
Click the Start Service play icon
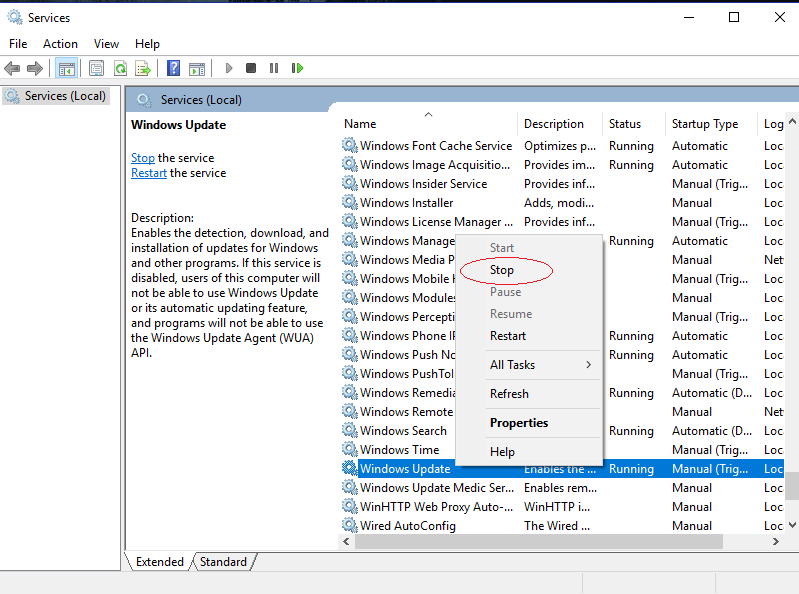[229, 68]
